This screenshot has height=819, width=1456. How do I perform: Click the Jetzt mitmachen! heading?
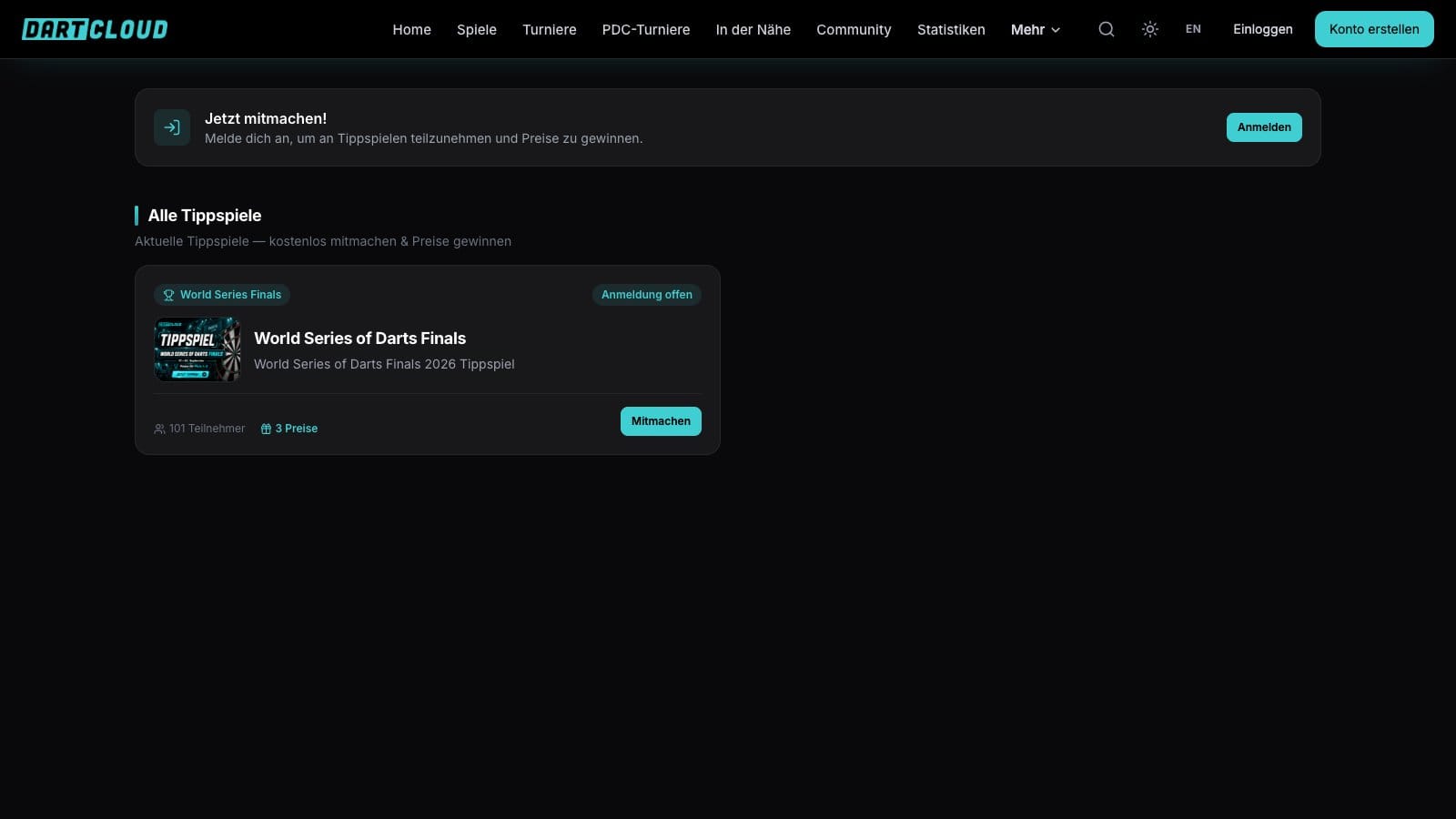point(266,118)
